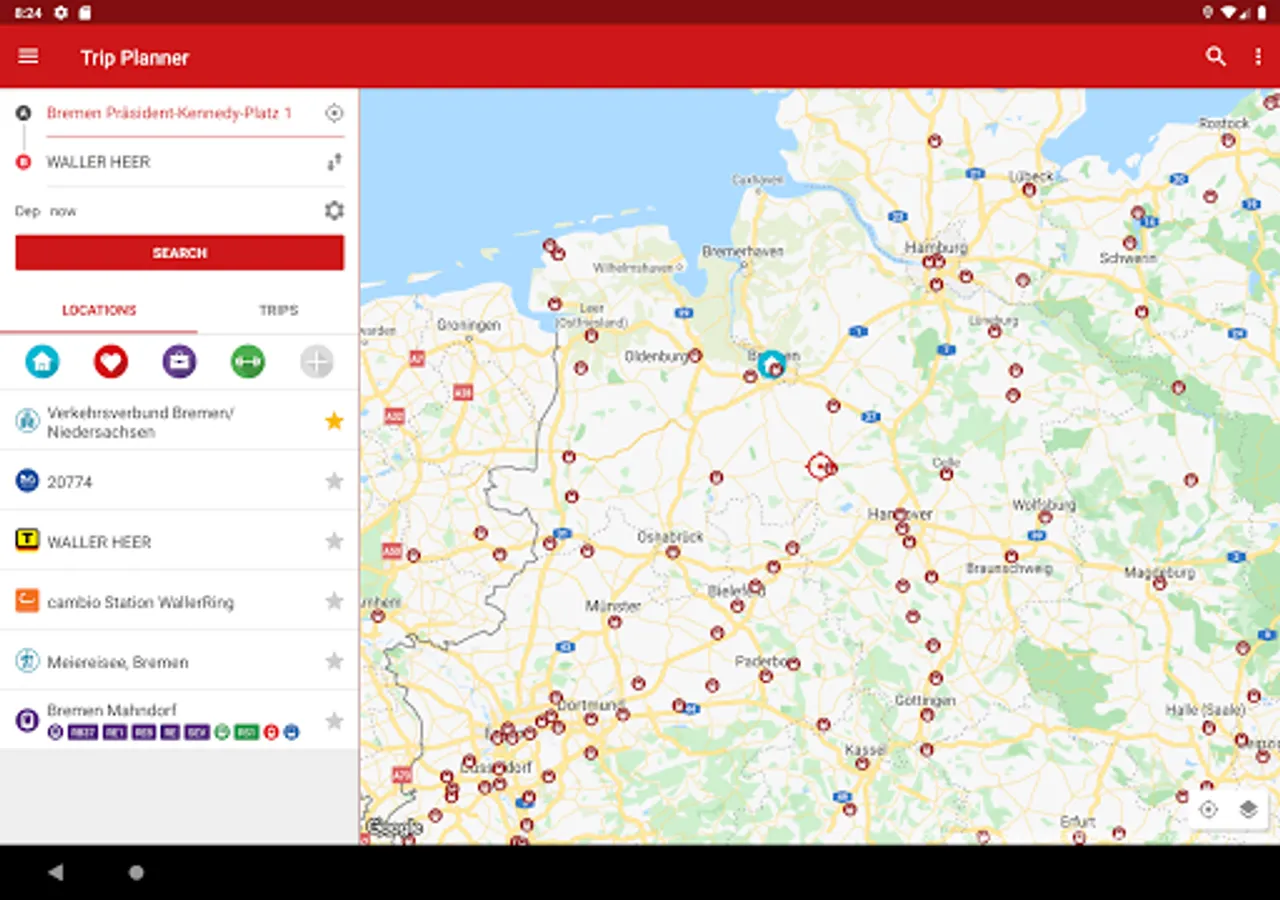Open trip options gear beside departure time
This screenshot has width=1280, height=900.
334,211
